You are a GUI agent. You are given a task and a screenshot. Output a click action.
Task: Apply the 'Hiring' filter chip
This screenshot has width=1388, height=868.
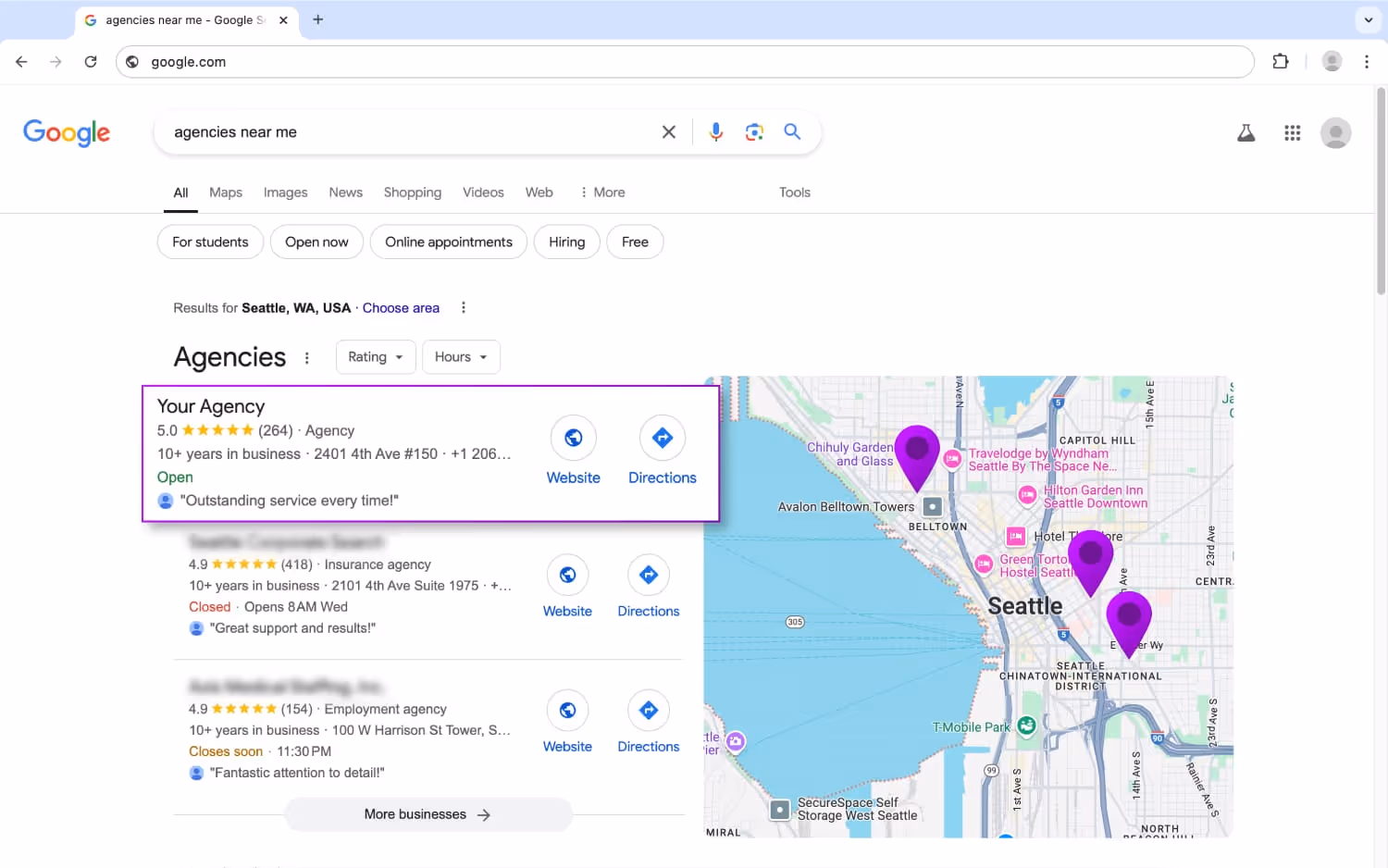tap(566, 242)
